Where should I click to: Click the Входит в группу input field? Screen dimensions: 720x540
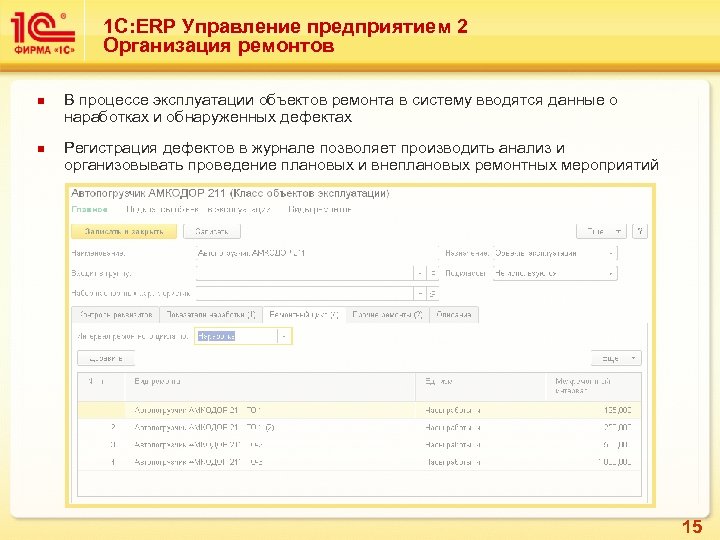pyautogui.click(x=304, y=273)
